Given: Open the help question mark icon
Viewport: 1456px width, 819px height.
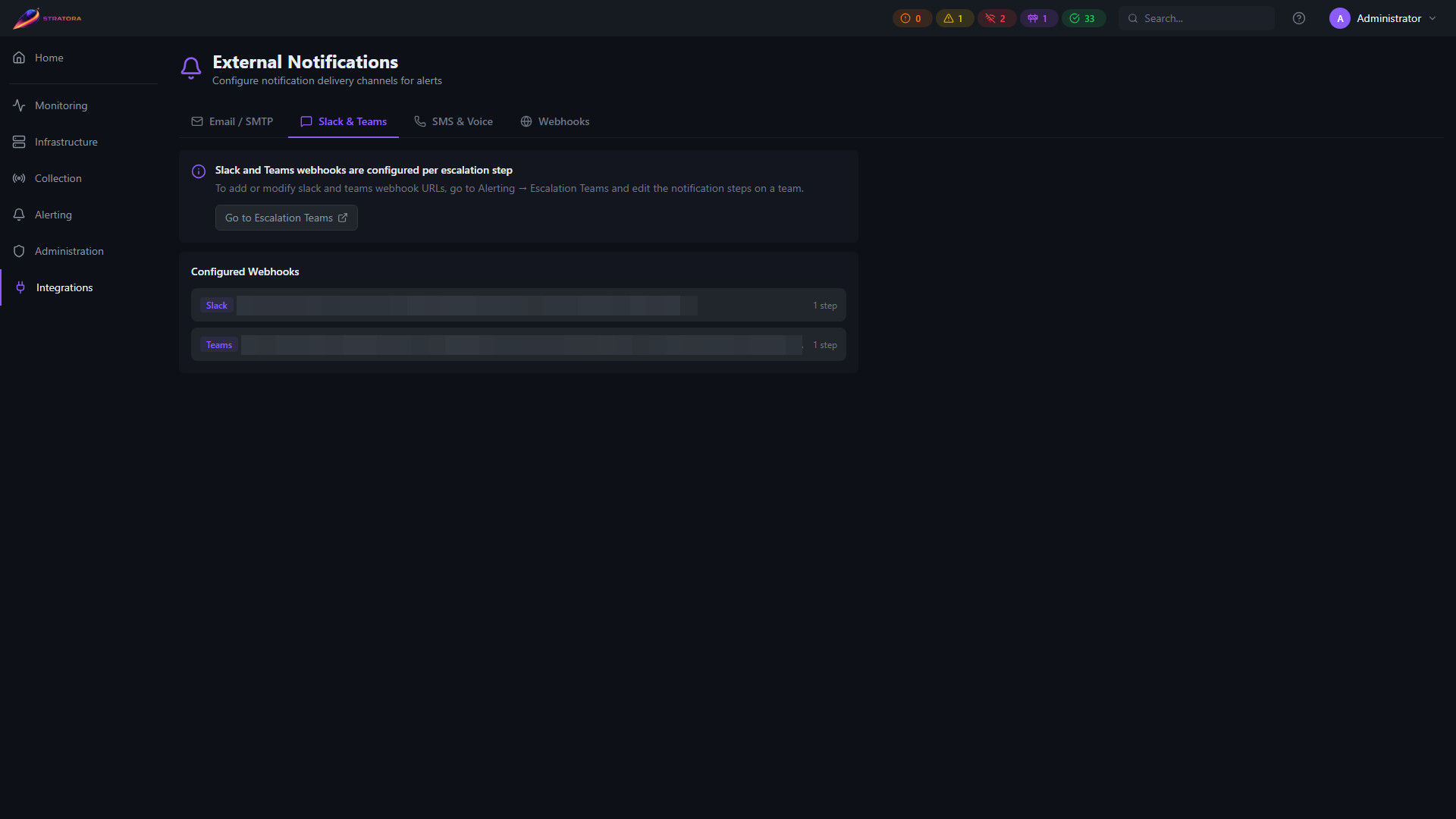Looking at the screenshot, I should click(x=1299, y=18).
